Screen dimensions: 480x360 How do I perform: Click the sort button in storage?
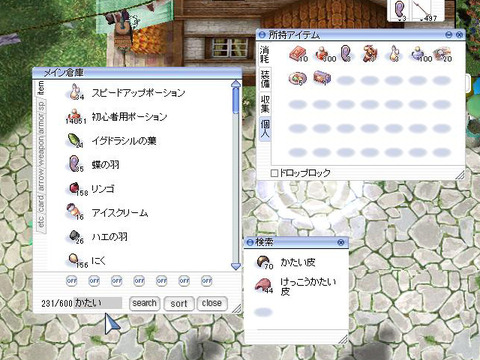[x=179, y=303]
